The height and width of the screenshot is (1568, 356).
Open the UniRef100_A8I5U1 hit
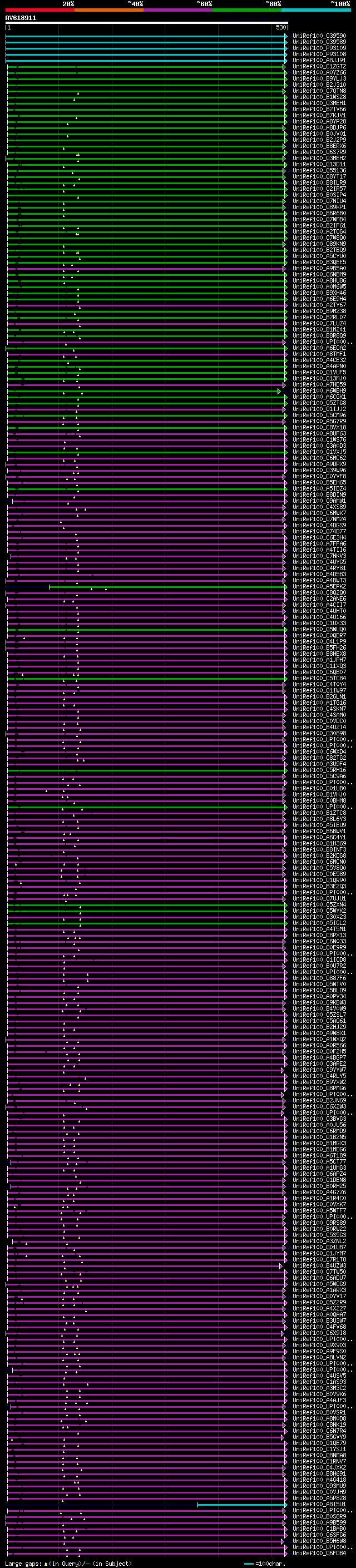[319, 1504]
